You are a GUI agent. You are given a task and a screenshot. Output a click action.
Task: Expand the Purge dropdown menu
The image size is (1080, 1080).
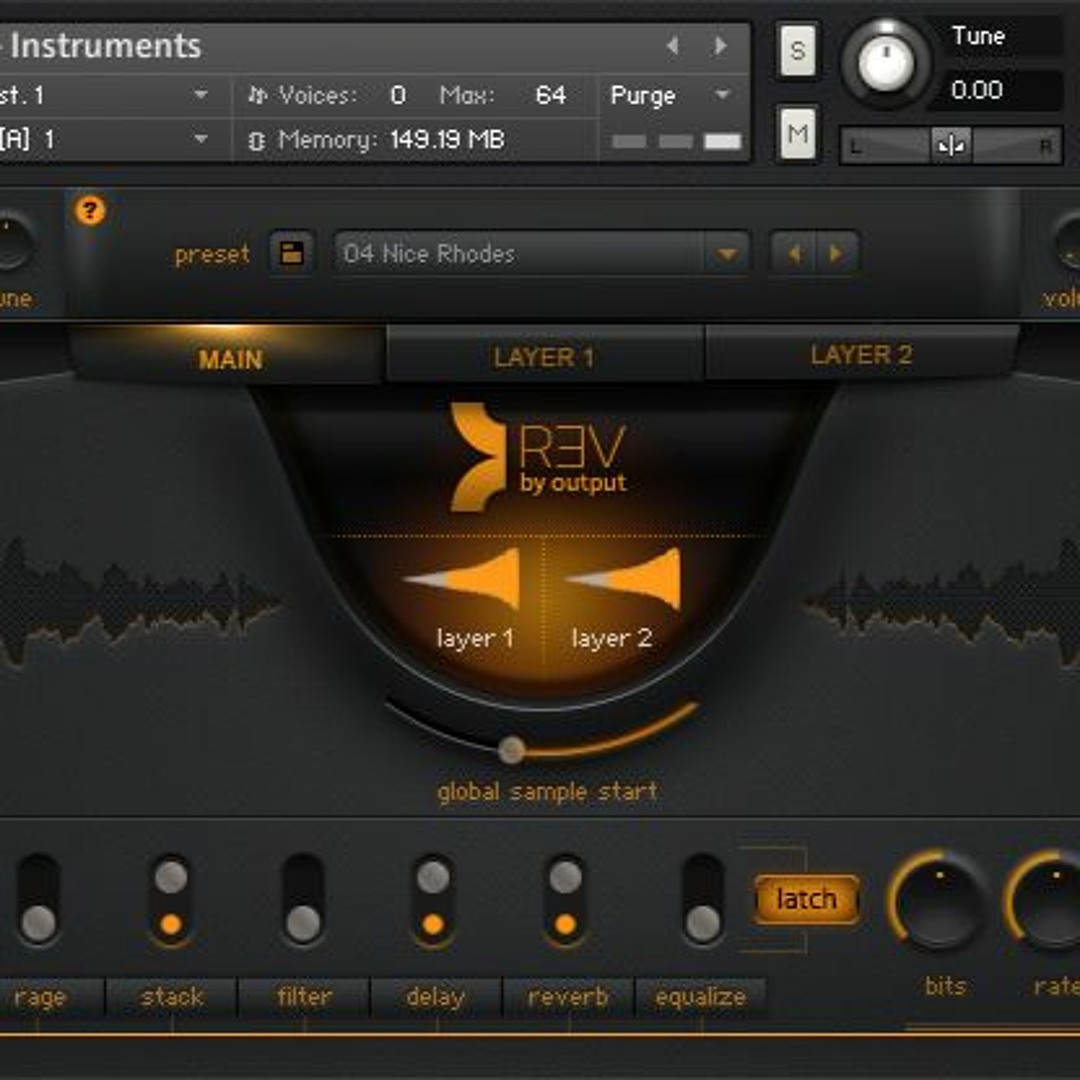(x=722, y=96)
